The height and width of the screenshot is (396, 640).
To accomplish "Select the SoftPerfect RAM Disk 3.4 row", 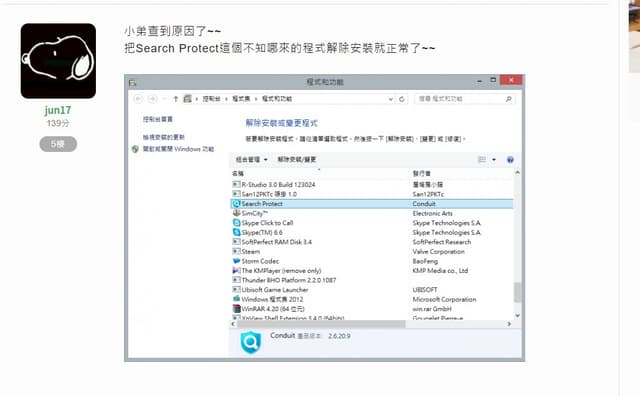I will pyautogui.click(x=372, y=242).
